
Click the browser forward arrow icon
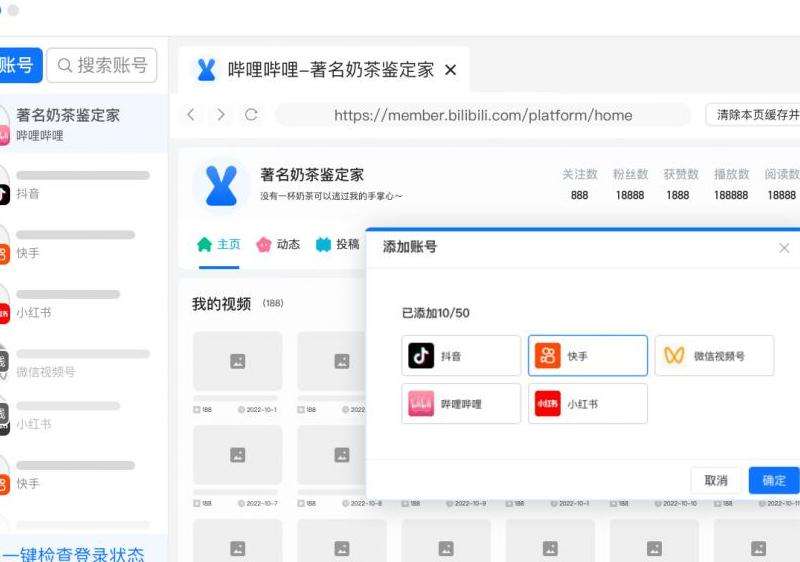pos(221,115)
